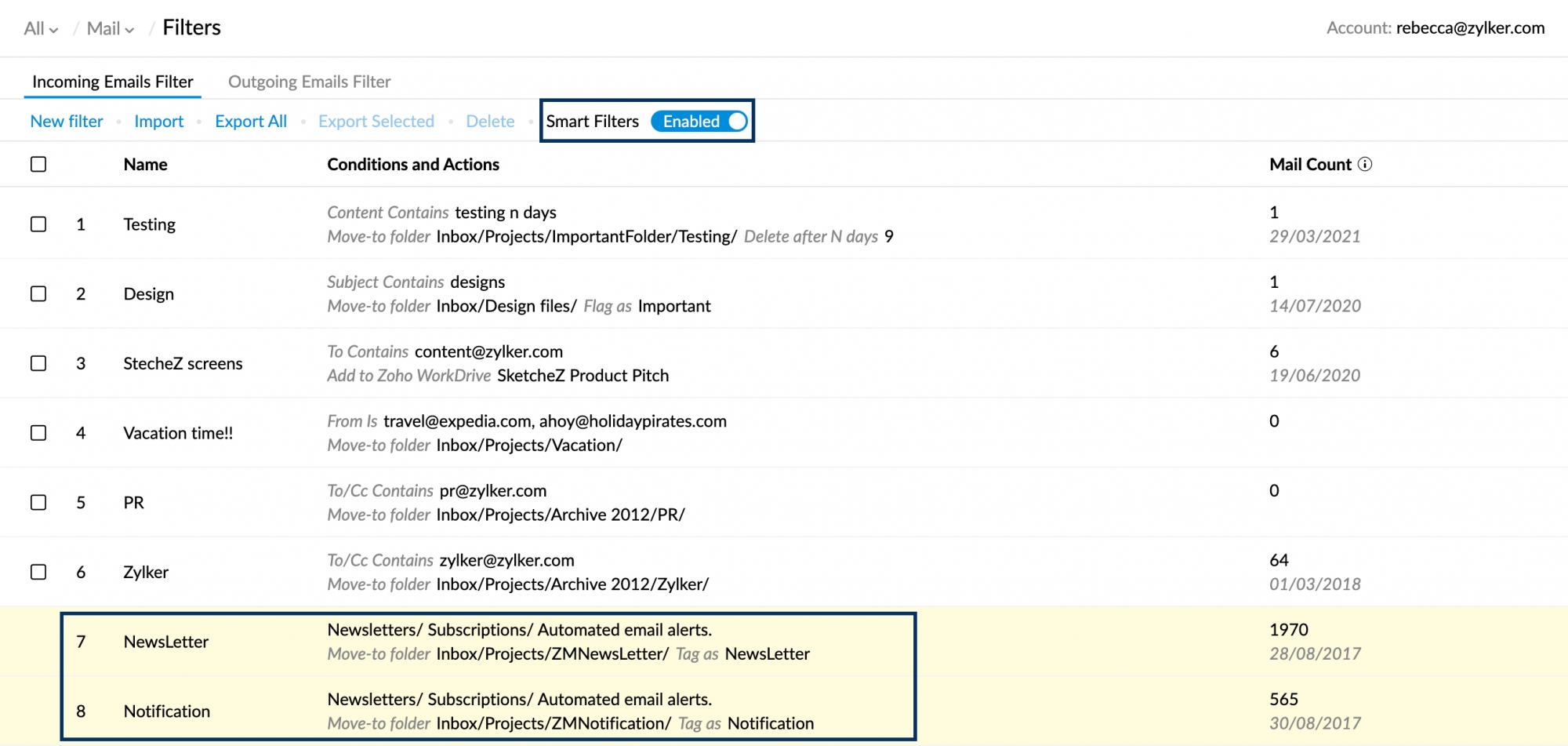Open the NewsLetter smart filter row
1568x746 pixels.
(x=166, y=642)
